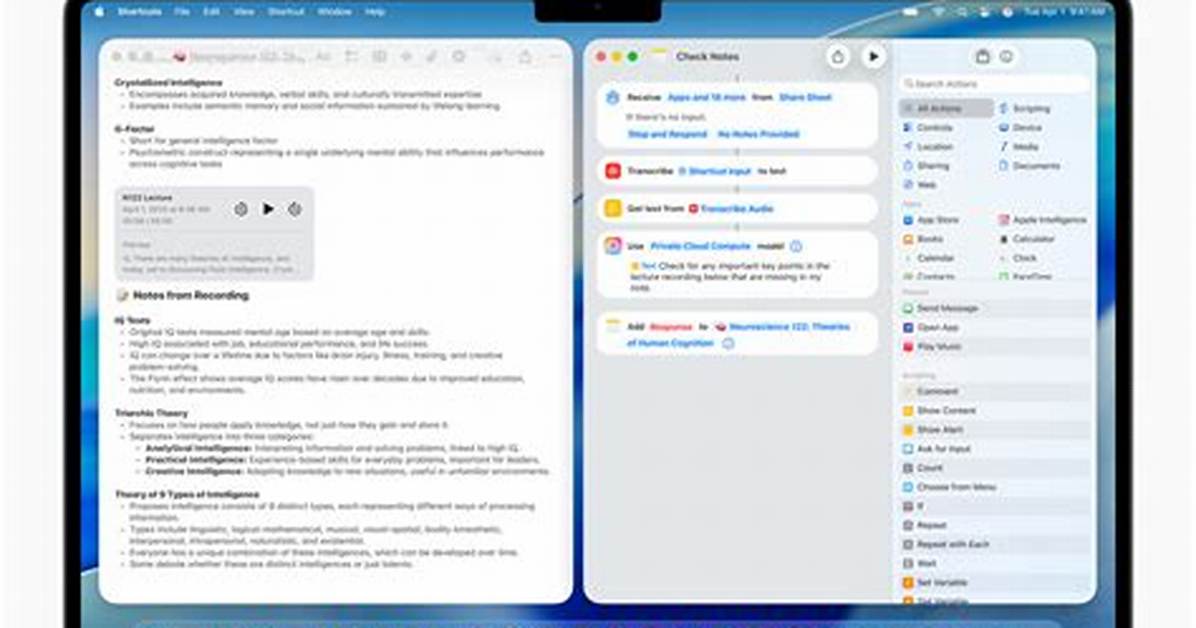1196x628 pixels.
Task: Open the File menu
Action: pyautogui.click(x=182, y=12)
